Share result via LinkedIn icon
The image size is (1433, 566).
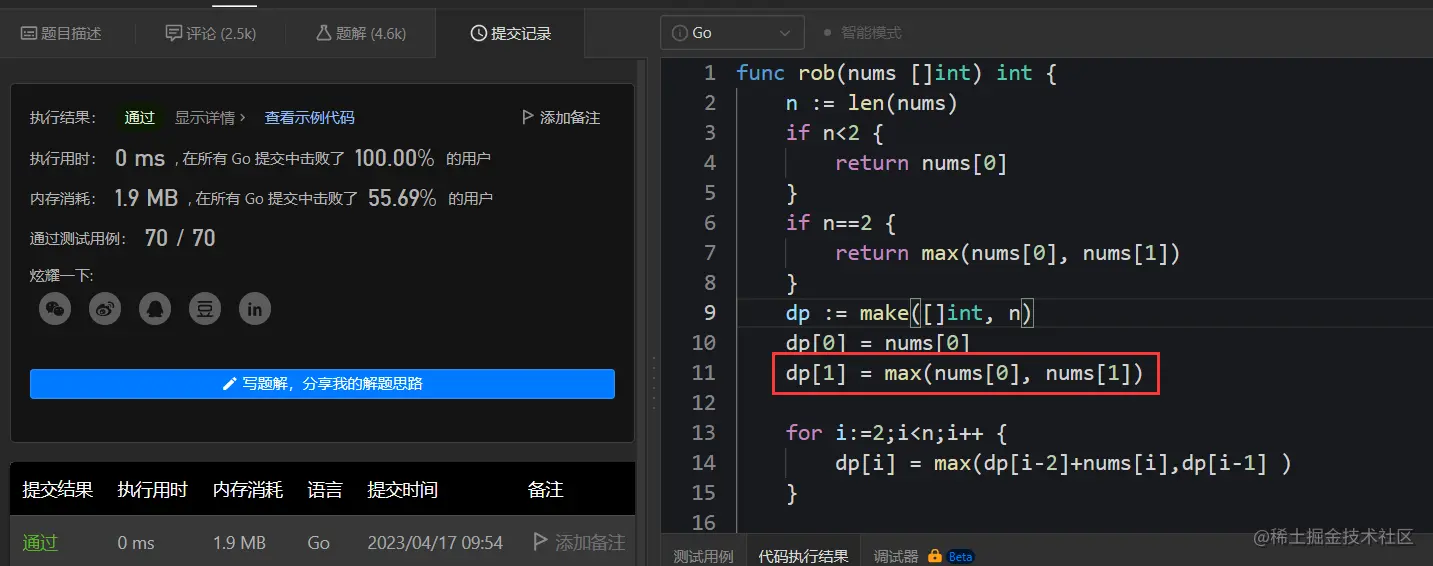(255, 309)
